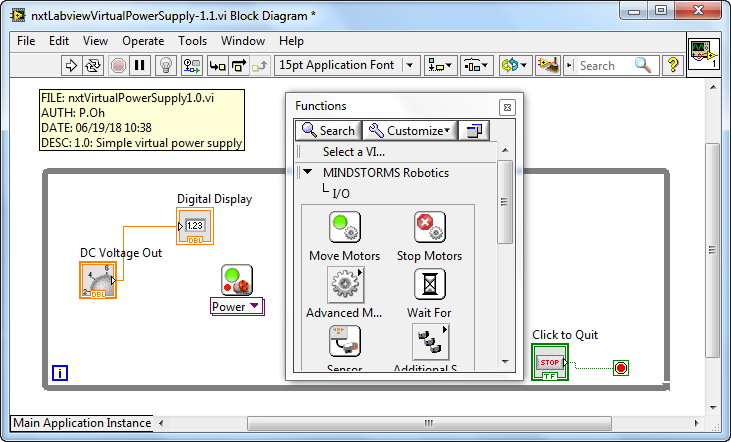
Task: Click Main Application Instance status label
Action: pos(82,423)
